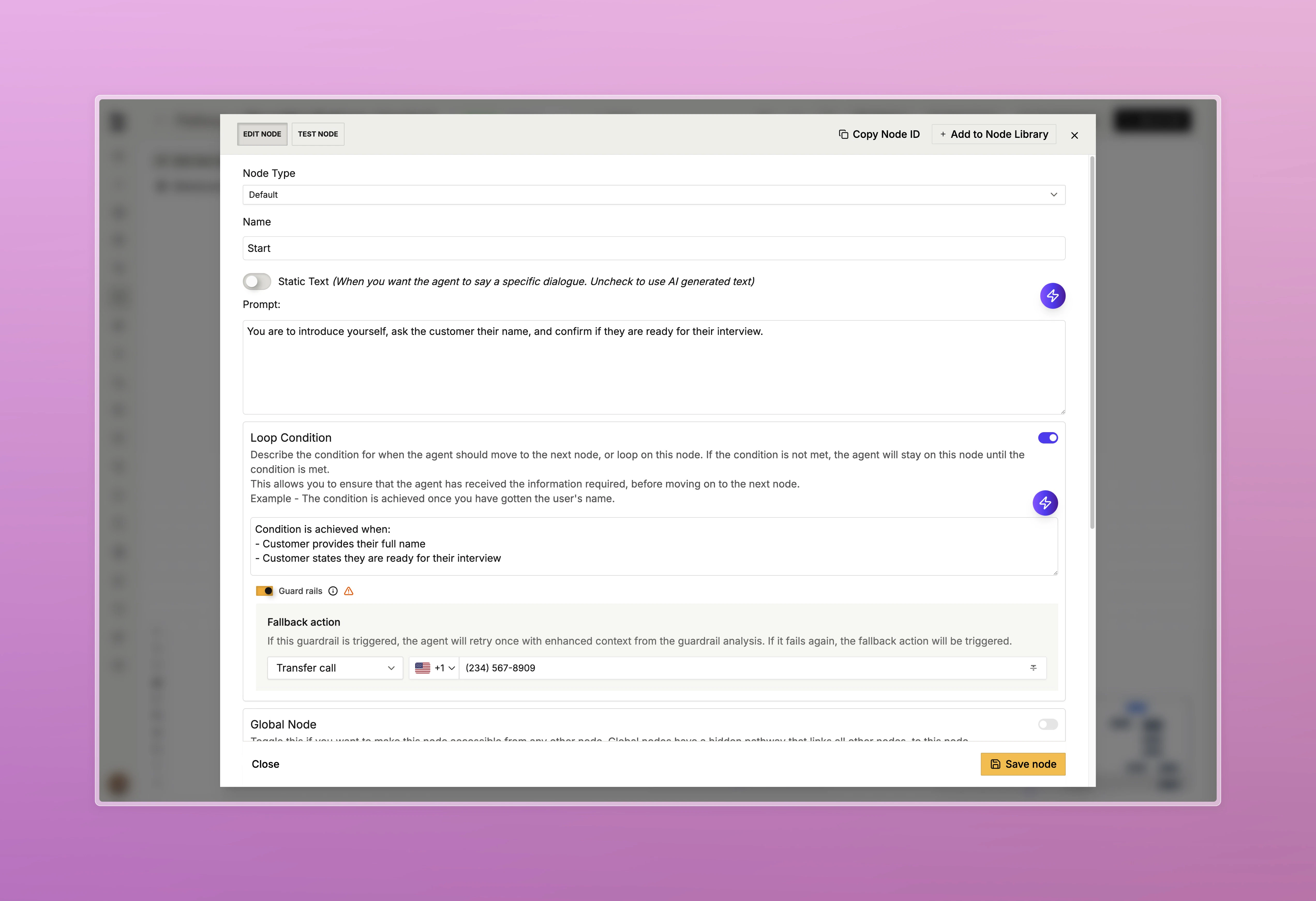Click the dialog's vertical scrollbar
This screenshot has width=1316, height=901.
point(1092,343)
